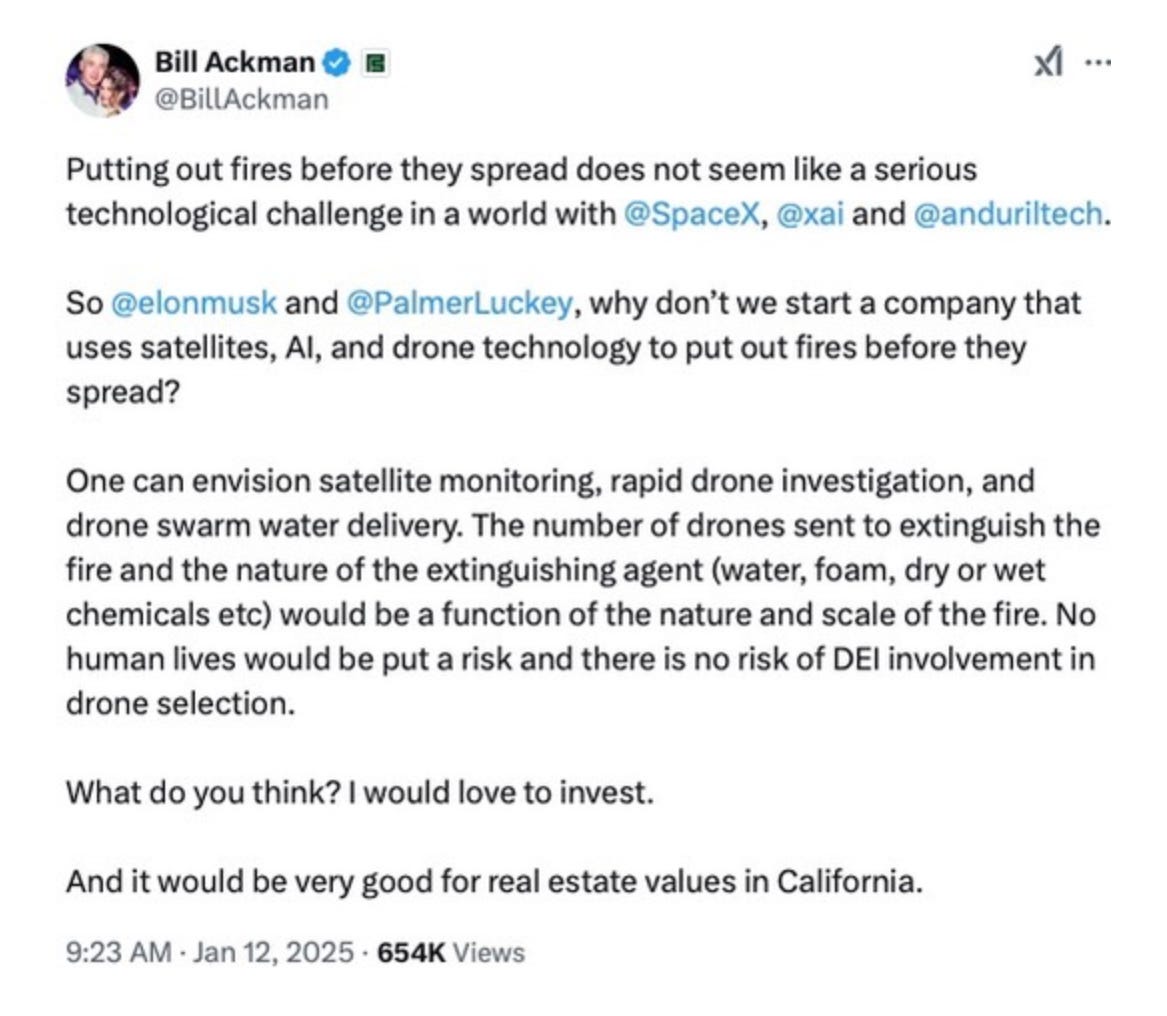
Task: Click the 9:23 AM post time
Action: point(117,952)
